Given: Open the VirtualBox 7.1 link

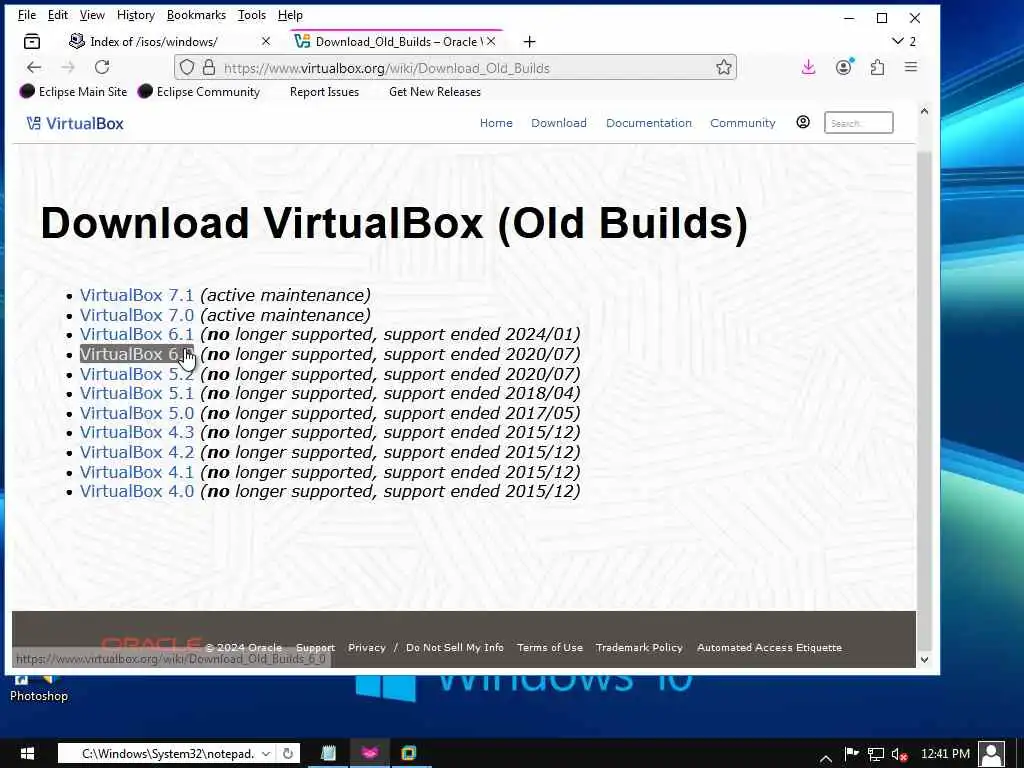Looking at the screenshot, I should 136,295.
